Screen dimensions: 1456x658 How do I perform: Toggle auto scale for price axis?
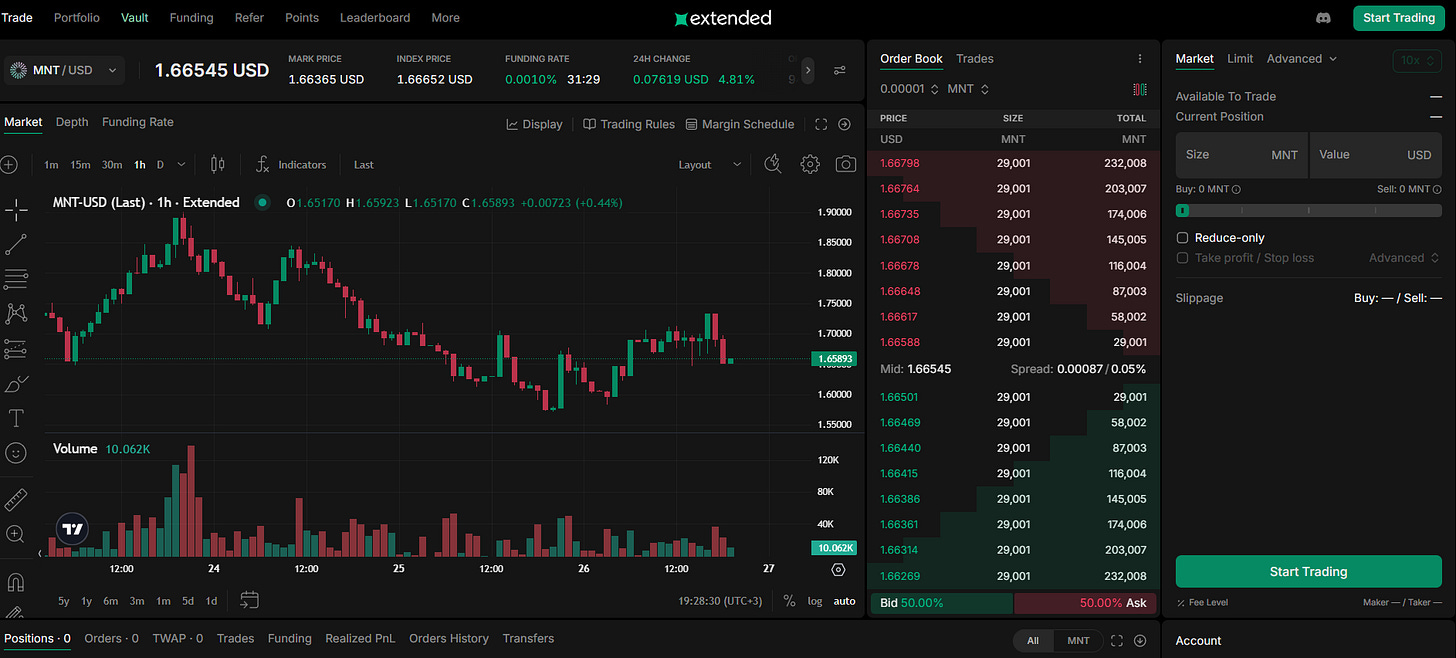pyautogui.click(x=845, y=601)
